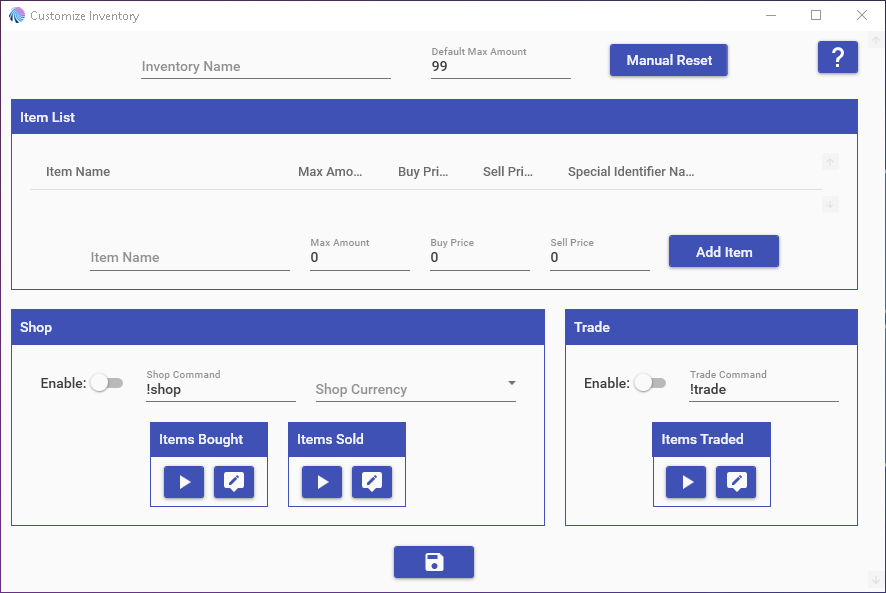This screenshot has height=593, width=886.
Task: Enable the Shop toggle switch
Action: [x=106, y=383]
